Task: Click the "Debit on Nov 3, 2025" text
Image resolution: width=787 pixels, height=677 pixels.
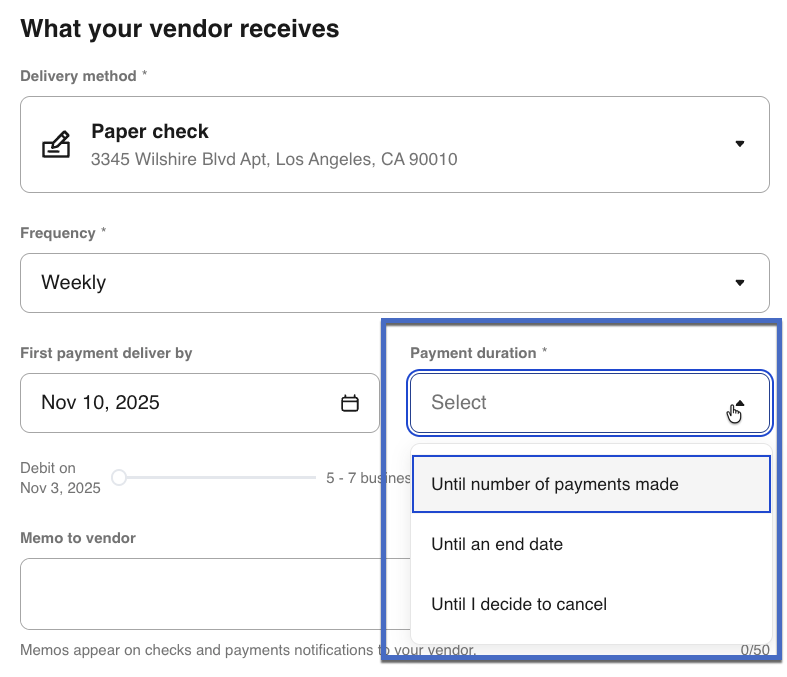Action: point(60,478)
